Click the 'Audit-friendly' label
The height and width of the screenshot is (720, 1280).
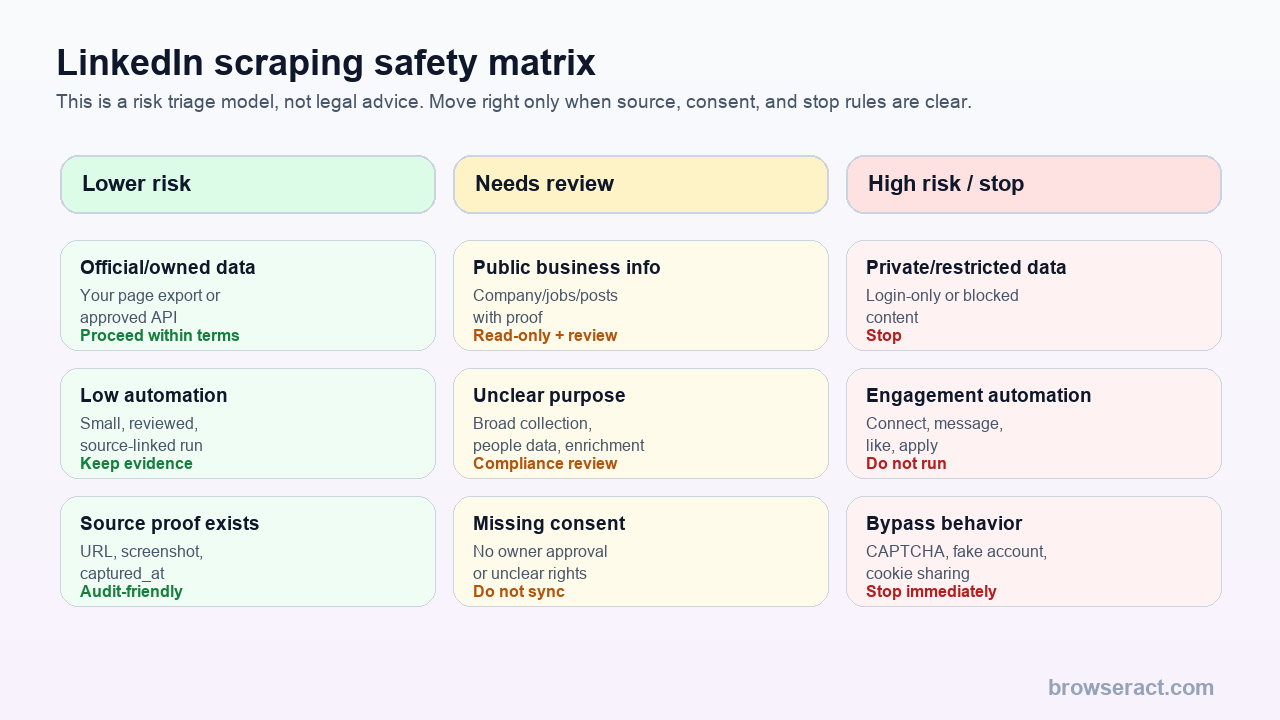pos(131,592)
